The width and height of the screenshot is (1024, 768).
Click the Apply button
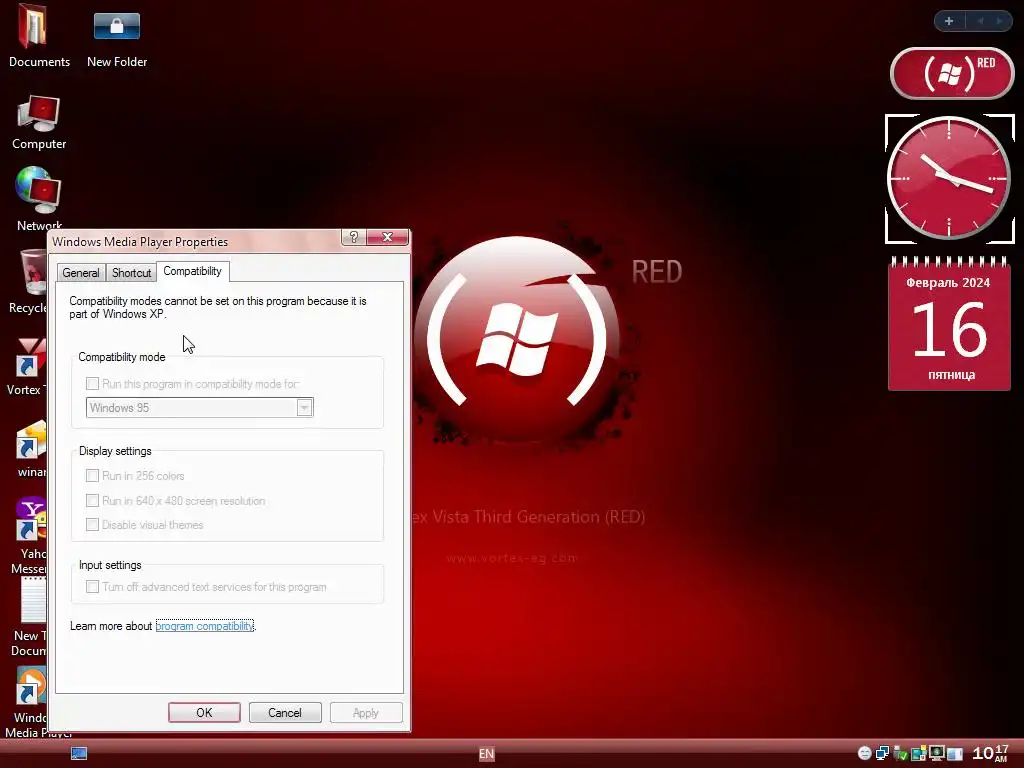click(x=366, y=712)
